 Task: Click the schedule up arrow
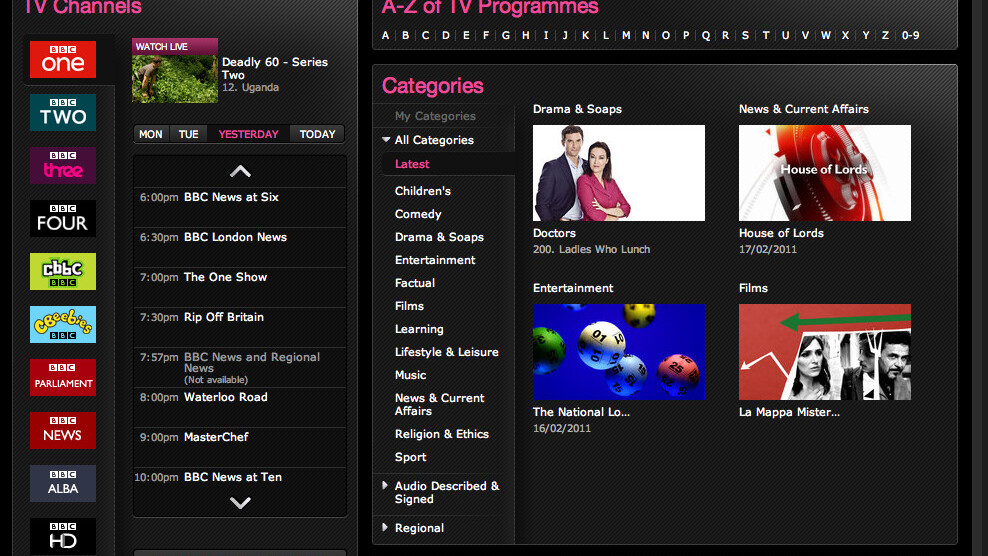point(240,171)
